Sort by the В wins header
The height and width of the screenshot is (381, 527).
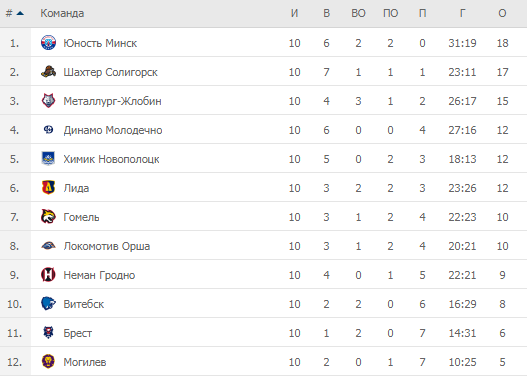click(326, 13)
